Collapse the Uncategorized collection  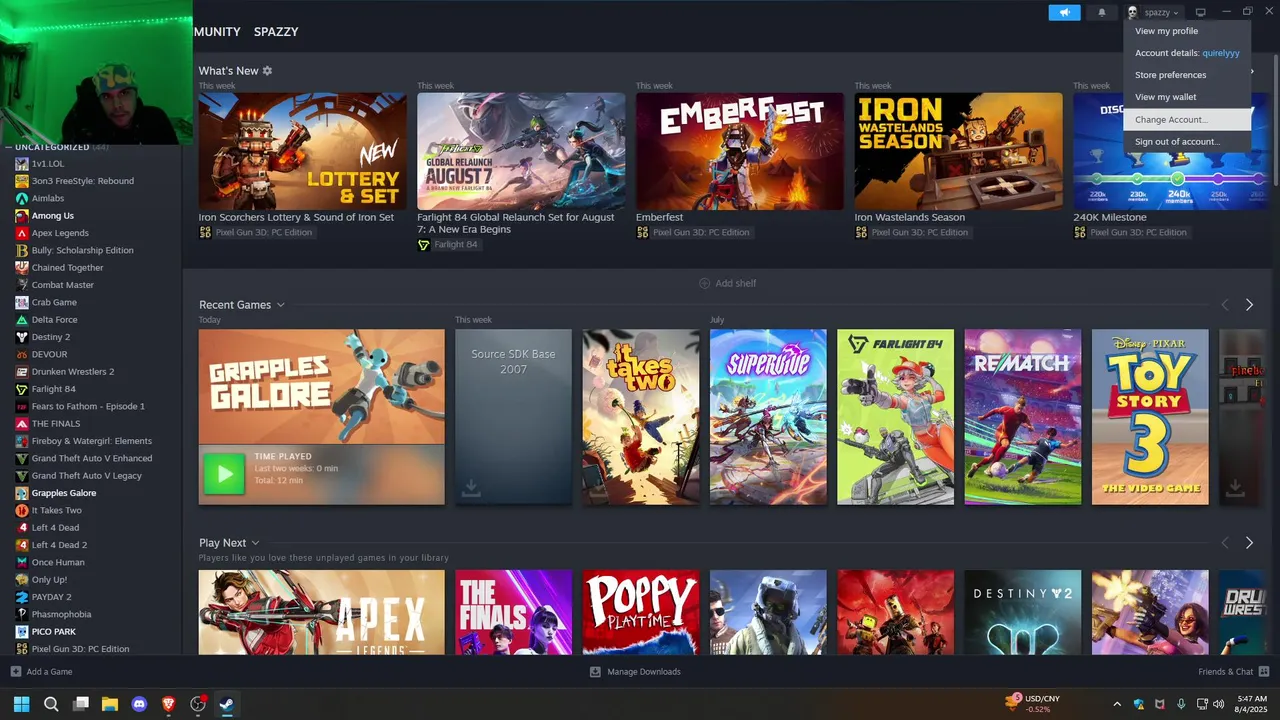coord(9,147)
